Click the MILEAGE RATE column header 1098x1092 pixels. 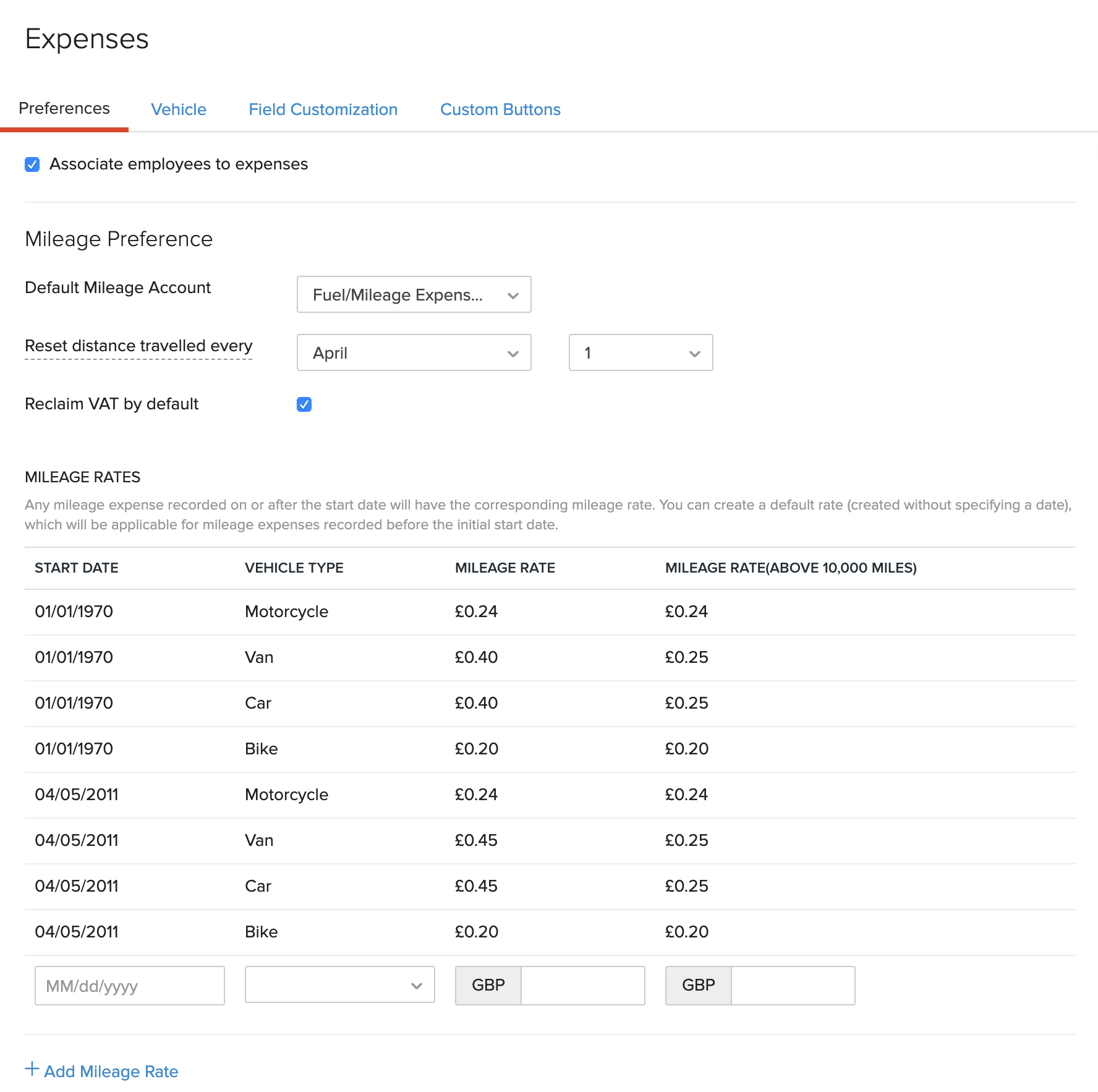click(x=505, y=568)
